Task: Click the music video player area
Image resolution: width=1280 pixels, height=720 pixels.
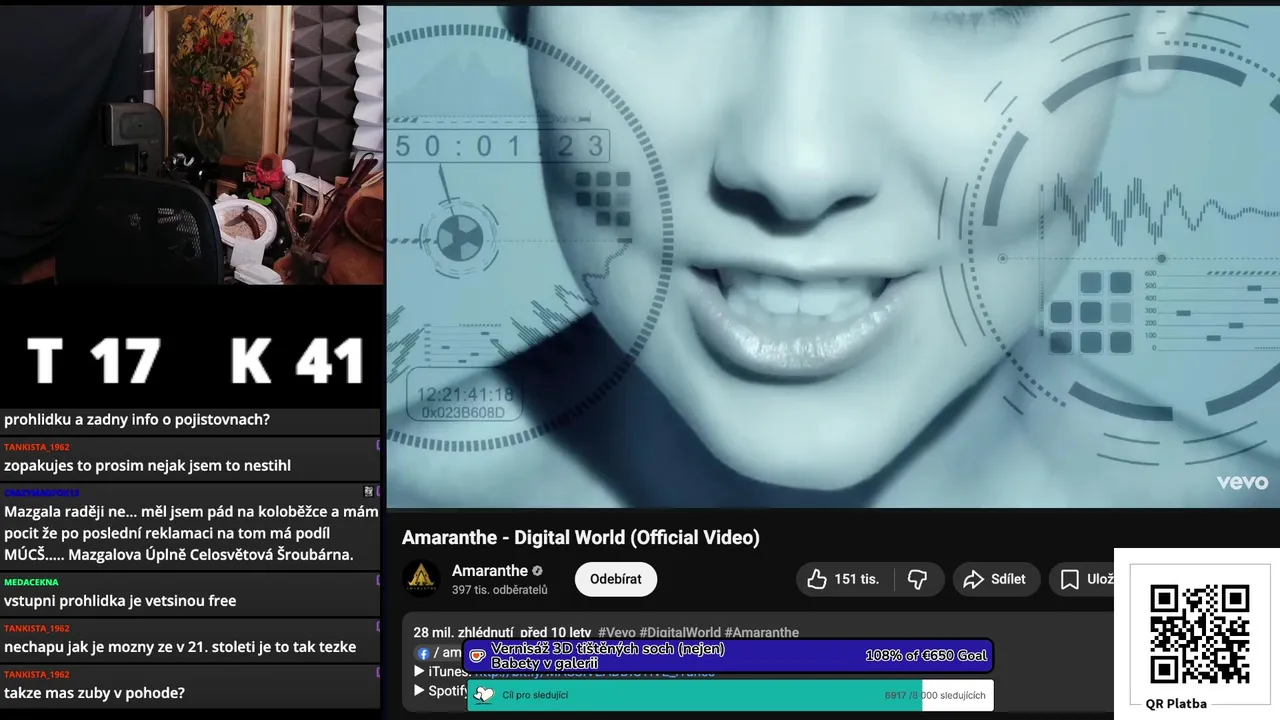Action: 833,256
